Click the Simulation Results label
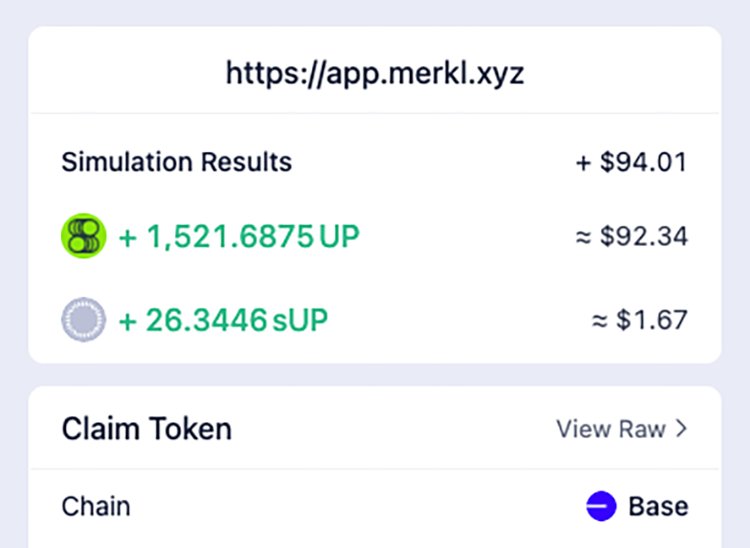 click(x=176, y=162)
